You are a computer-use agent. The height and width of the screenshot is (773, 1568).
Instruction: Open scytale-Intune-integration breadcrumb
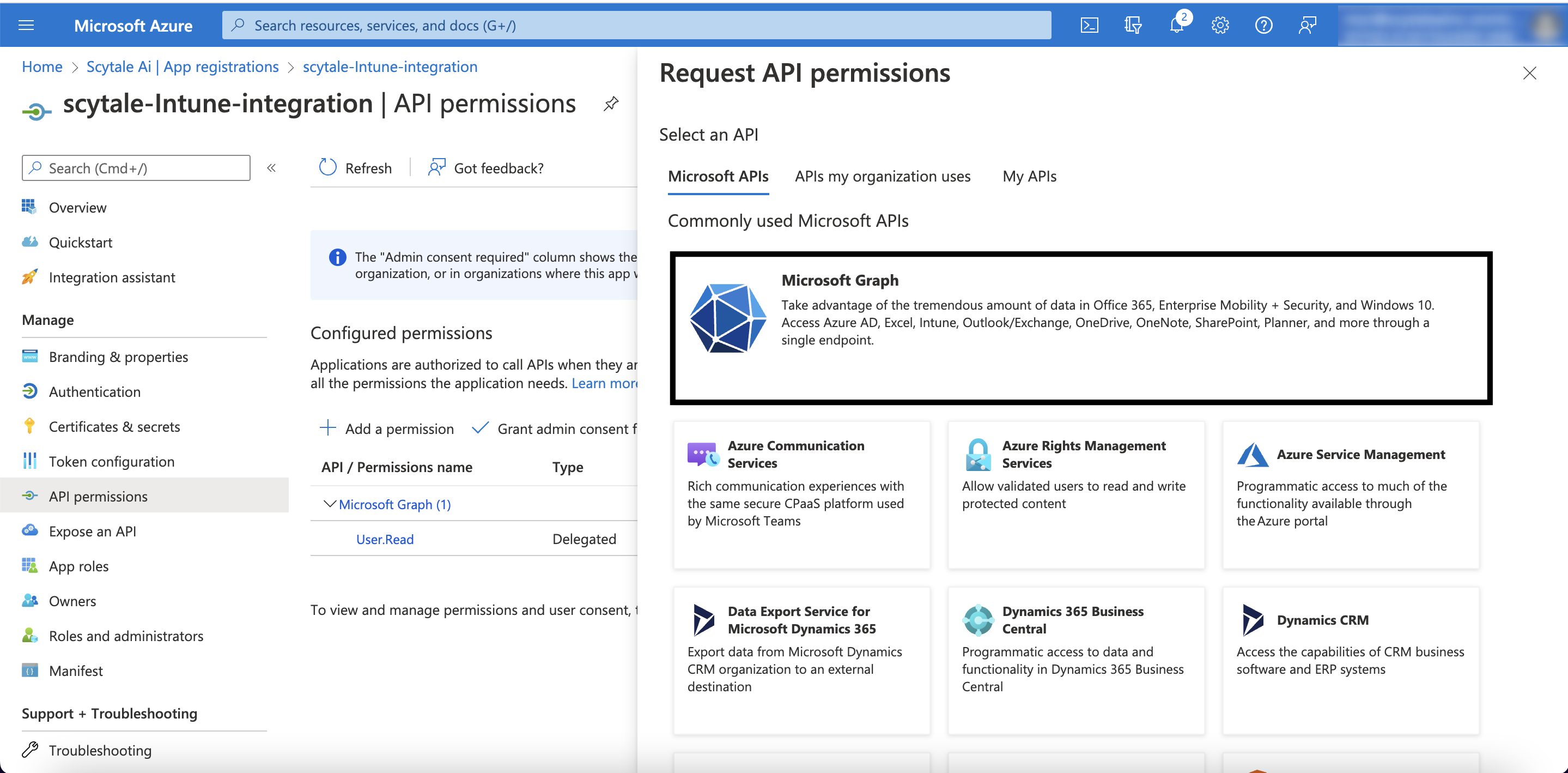(390, 67)
